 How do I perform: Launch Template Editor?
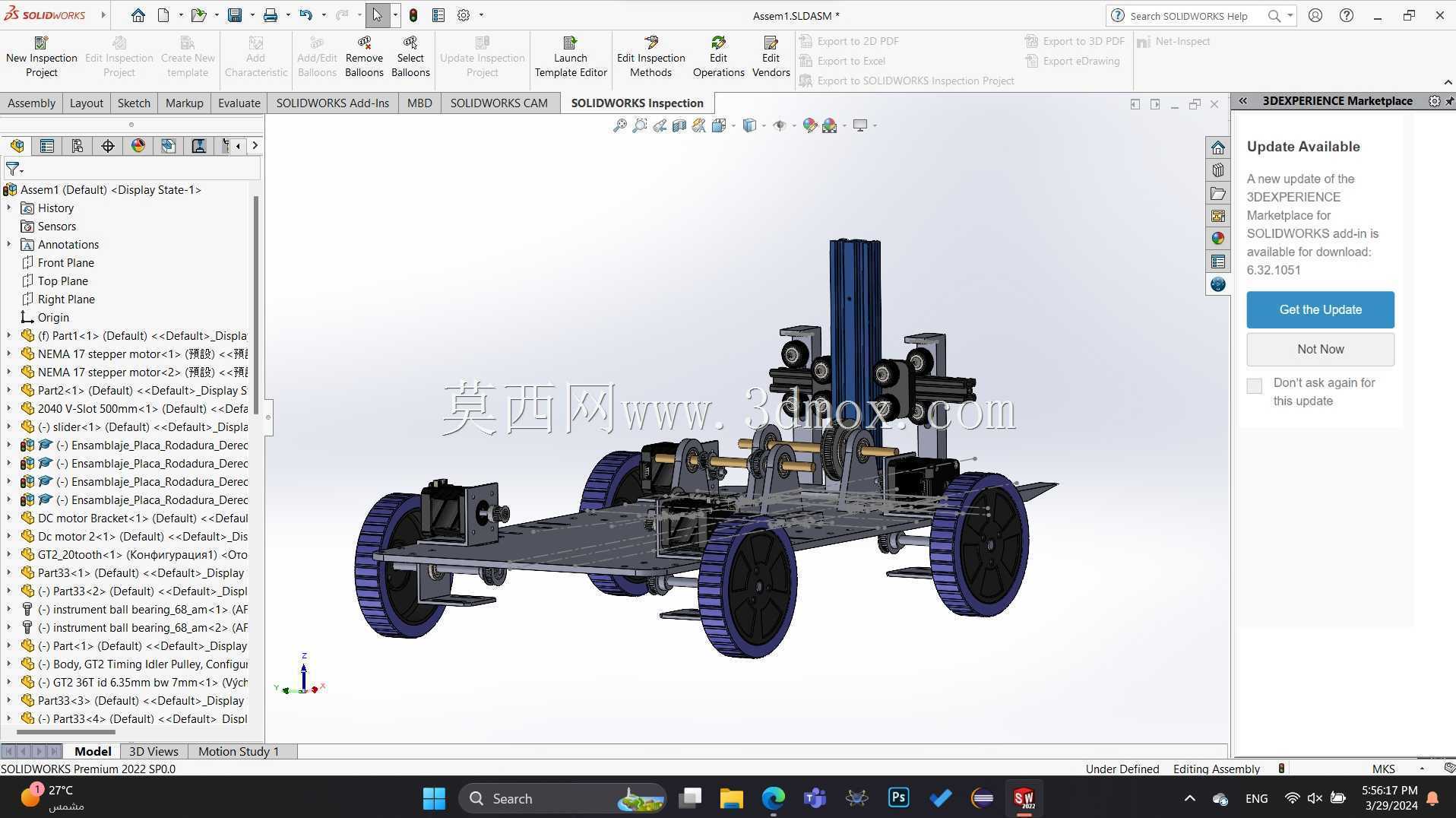point(571,58)
